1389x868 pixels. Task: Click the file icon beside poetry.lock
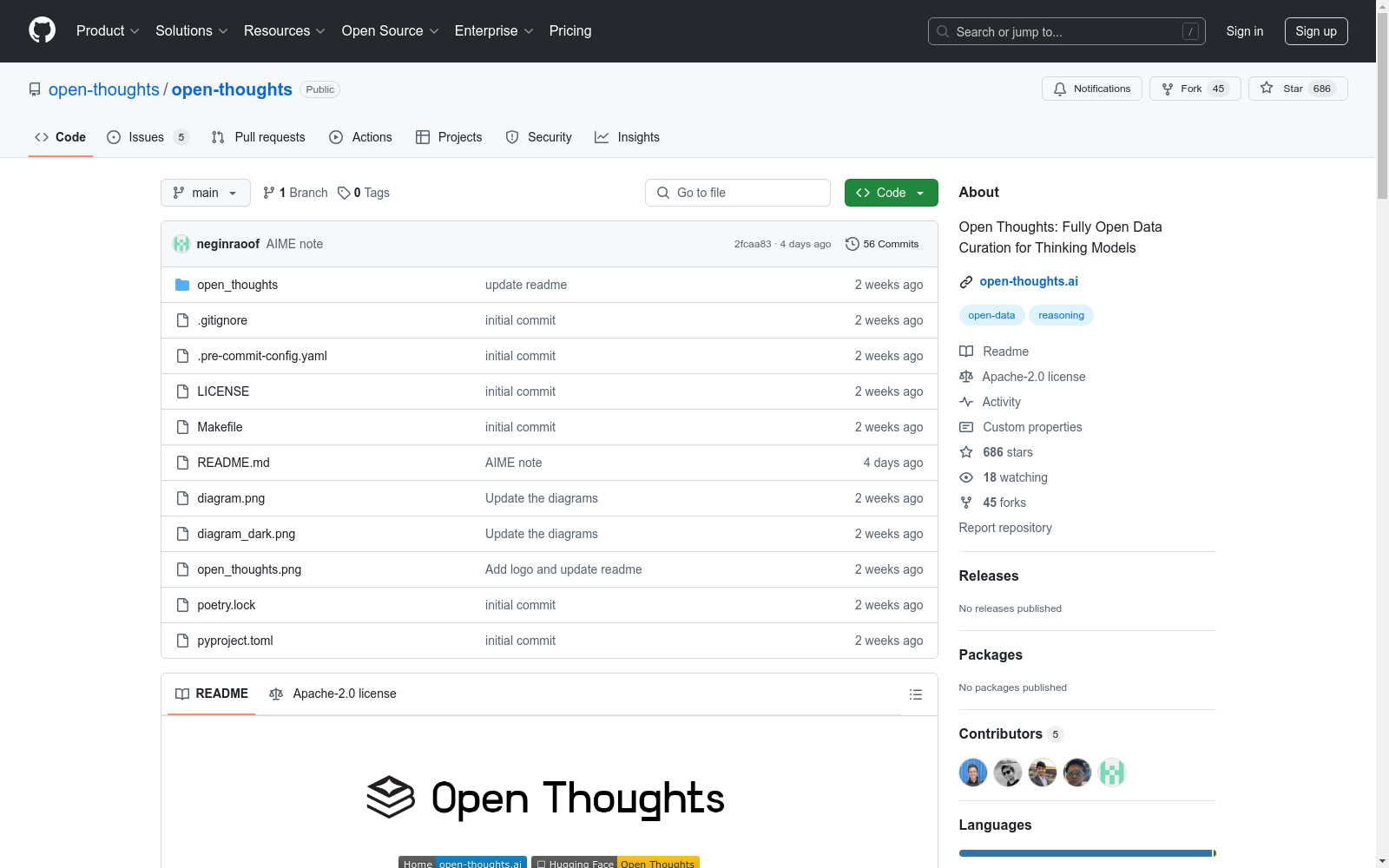(182, 605)
